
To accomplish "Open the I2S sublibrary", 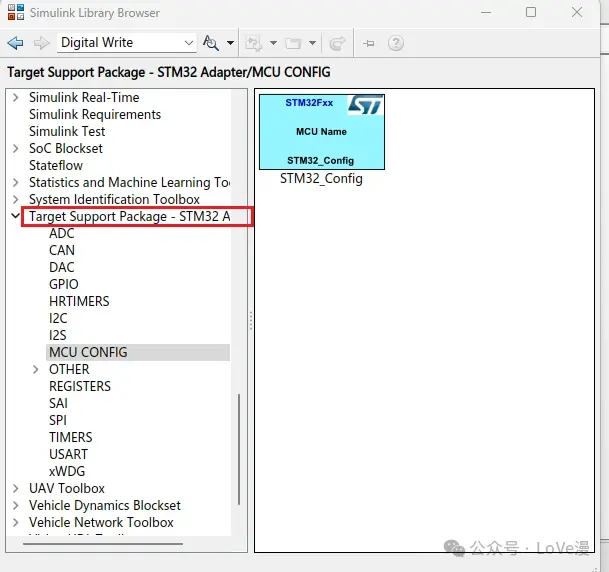I will coord(57,335).
